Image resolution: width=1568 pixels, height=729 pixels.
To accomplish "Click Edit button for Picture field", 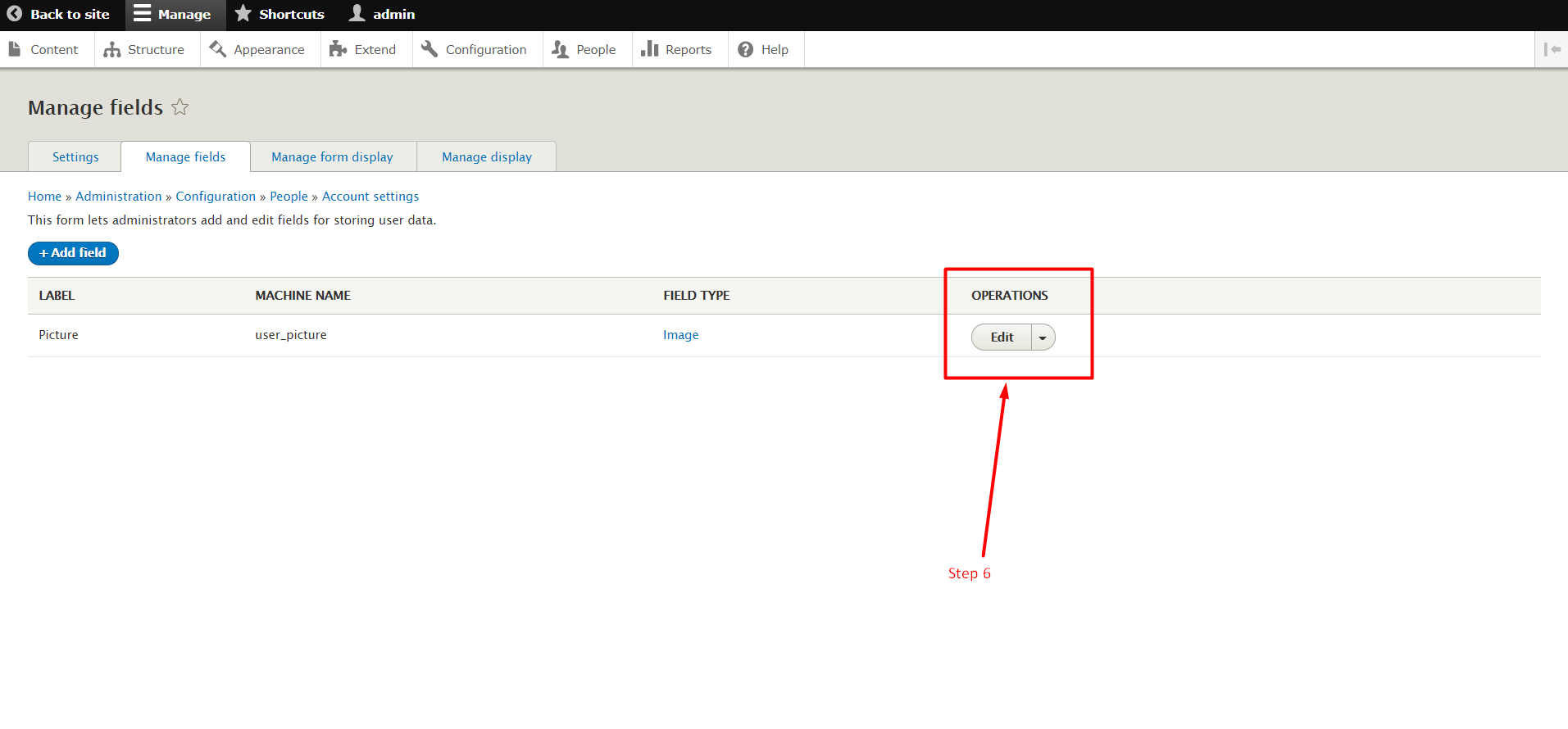I will 1002,337.
